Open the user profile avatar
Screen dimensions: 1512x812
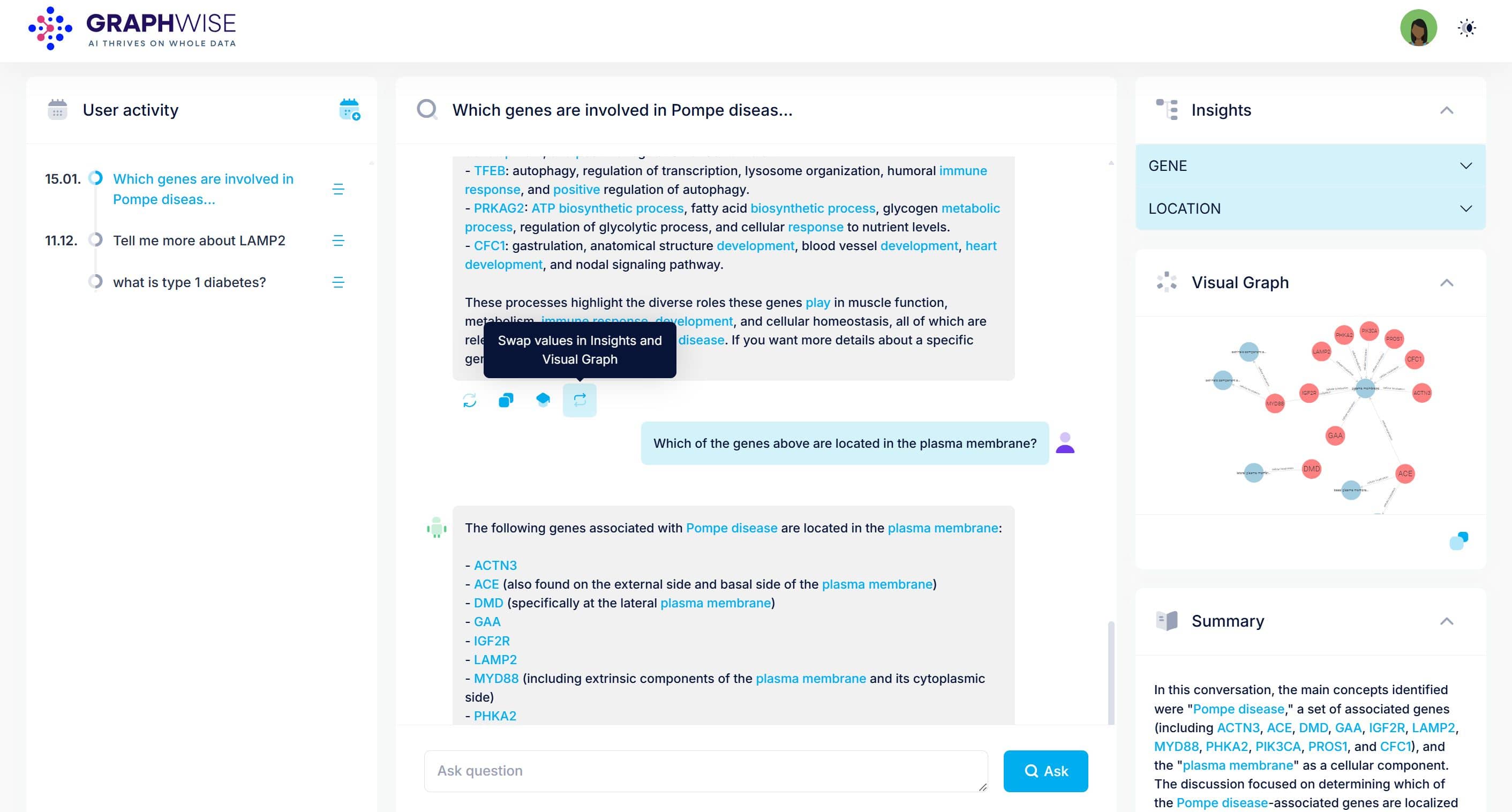[x=1418, y=28]
